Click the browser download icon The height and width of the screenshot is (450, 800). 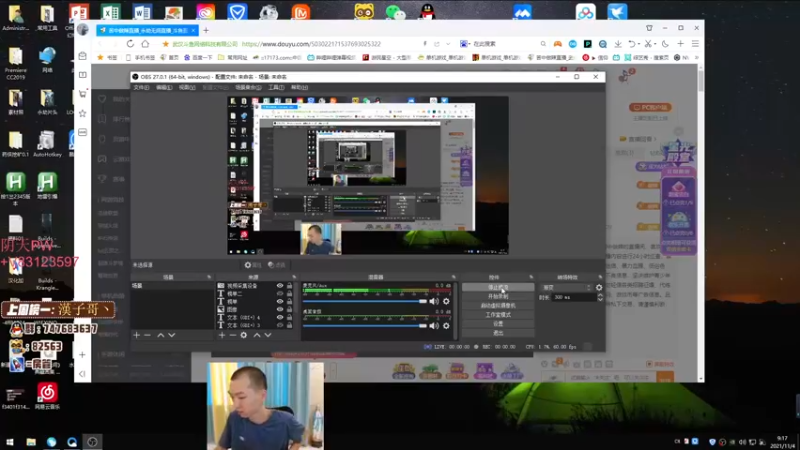coord(618,44)
